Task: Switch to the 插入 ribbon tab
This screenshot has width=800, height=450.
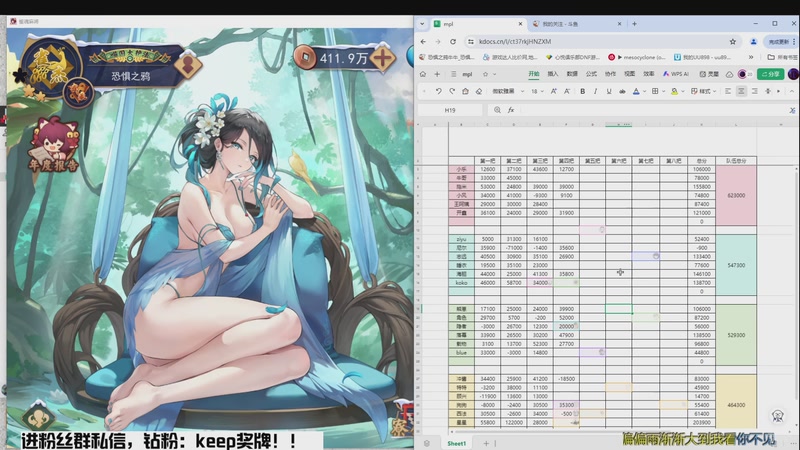Action: (x=553, y=74)
